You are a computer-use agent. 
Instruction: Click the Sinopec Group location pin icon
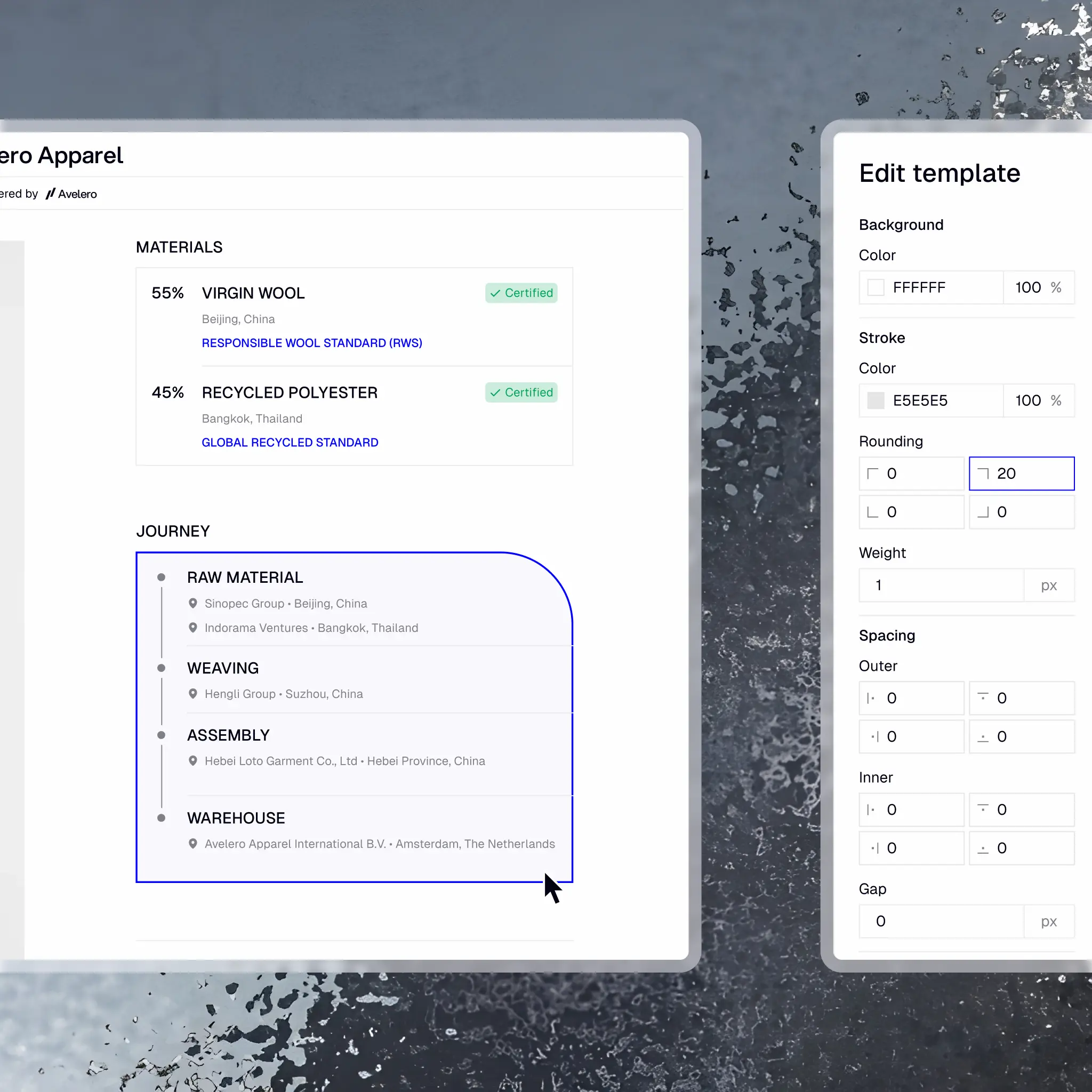coord(192,604)
